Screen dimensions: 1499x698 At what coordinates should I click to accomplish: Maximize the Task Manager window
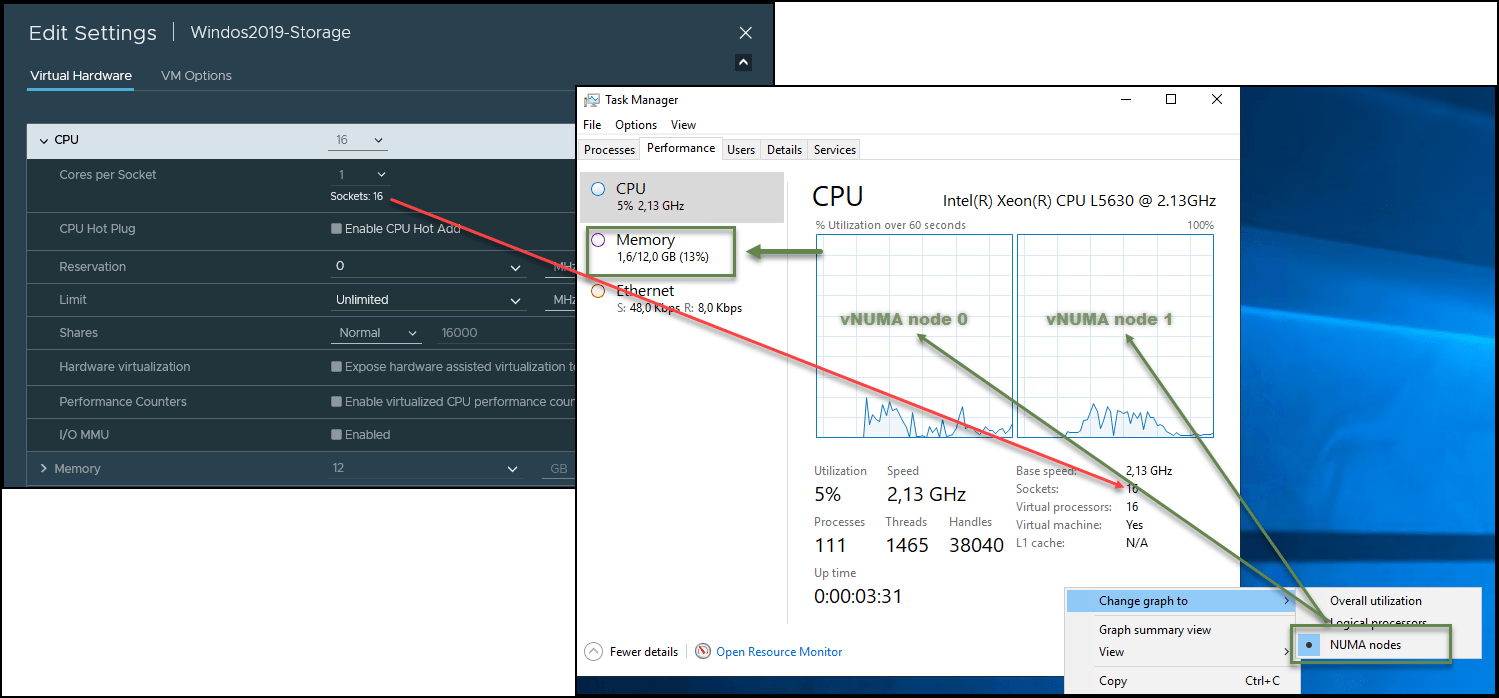coord(1171,99)
